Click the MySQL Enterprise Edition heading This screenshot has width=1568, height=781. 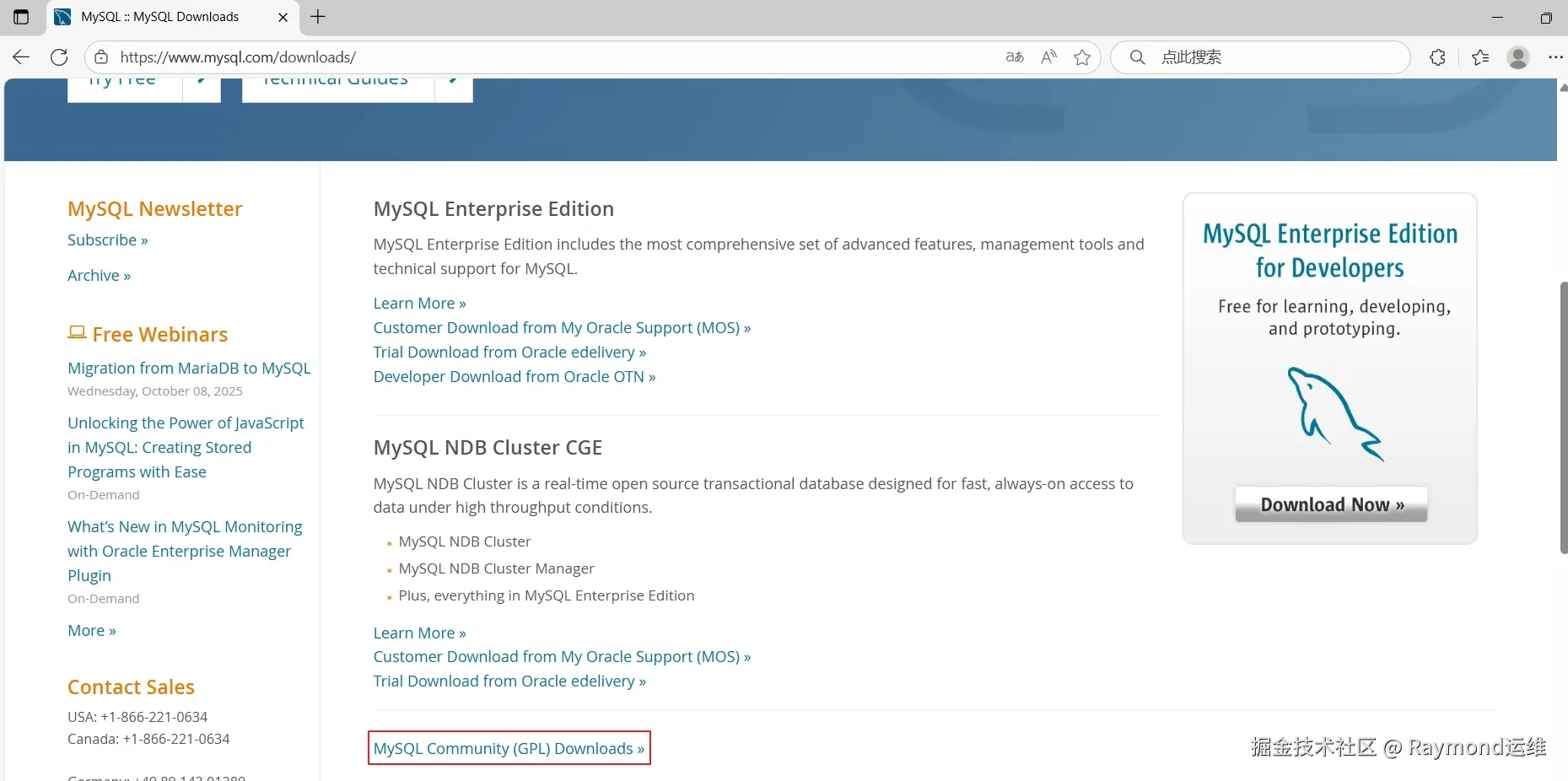pos(493,209)
